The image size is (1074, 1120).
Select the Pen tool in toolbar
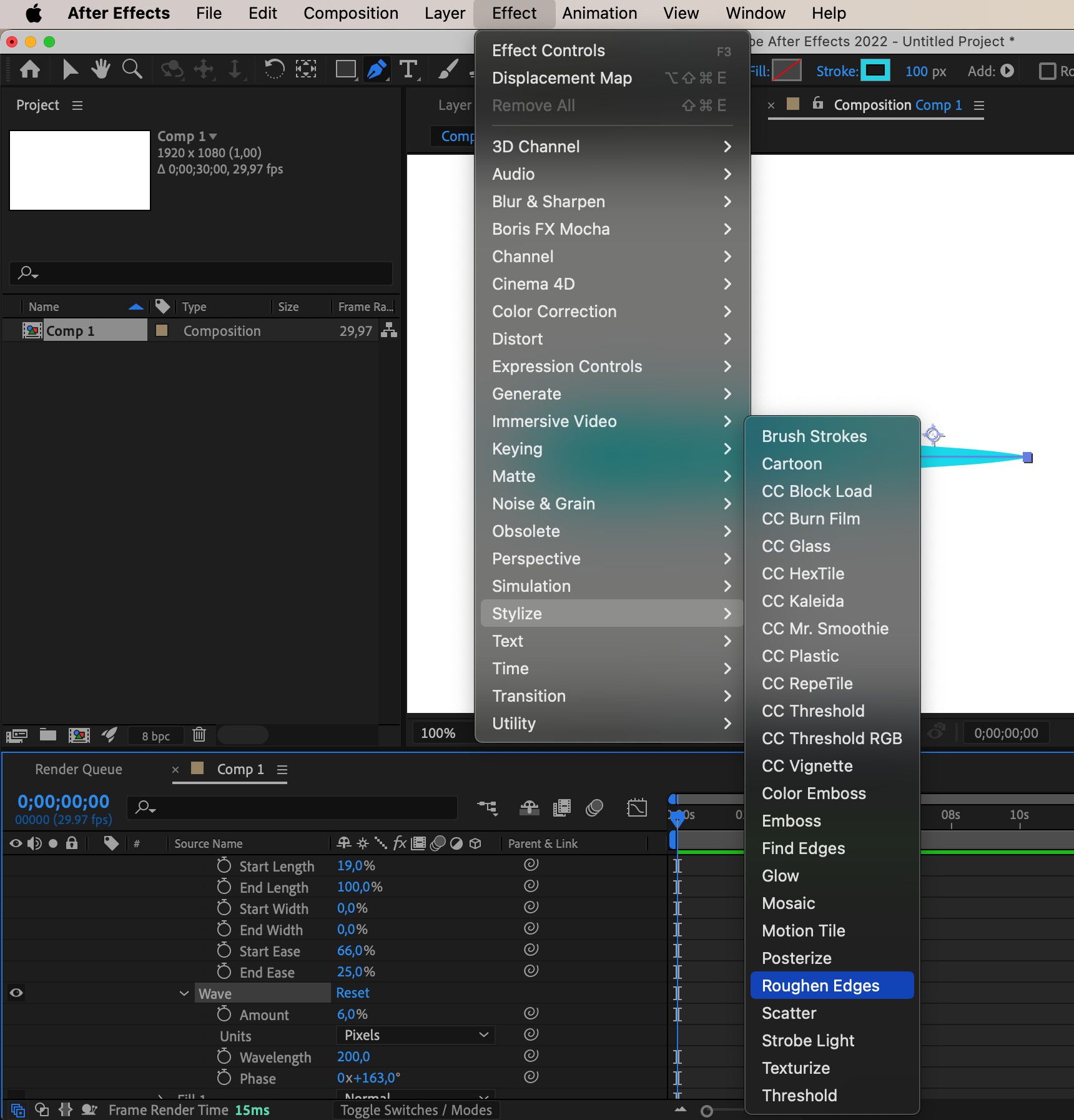tap(377, 69)
